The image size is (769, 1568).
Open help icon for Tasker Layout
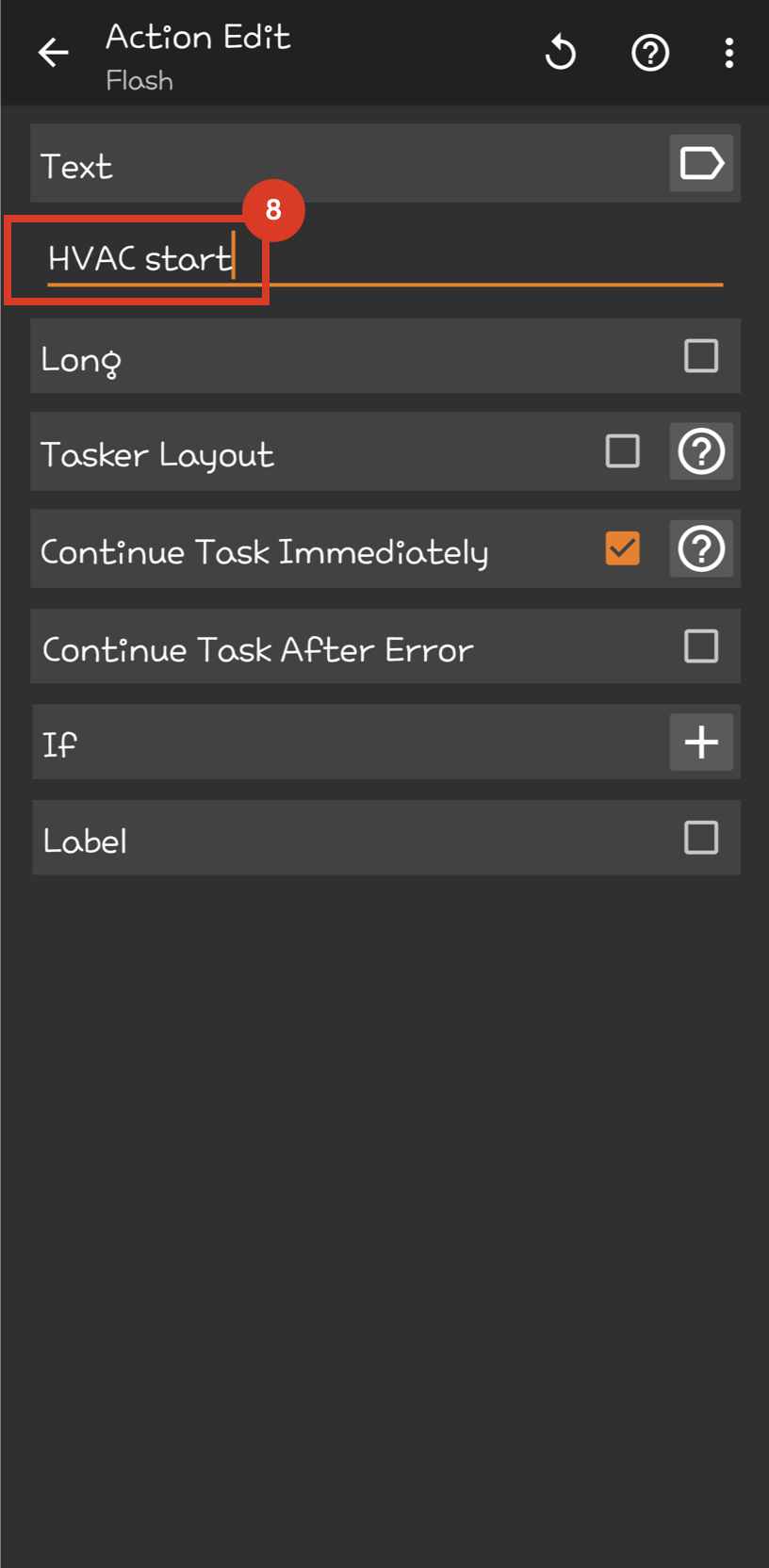pyautogui.click(x=701, y=452)
